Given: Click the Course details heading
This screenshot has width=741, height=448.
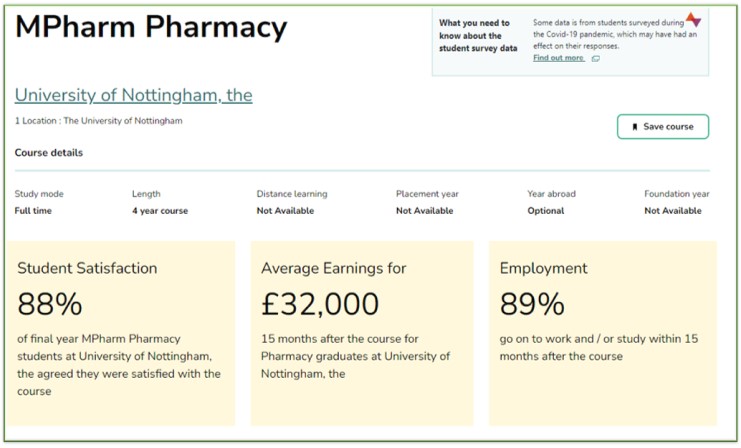Looking at the screenshot, I should click(49, 153).
